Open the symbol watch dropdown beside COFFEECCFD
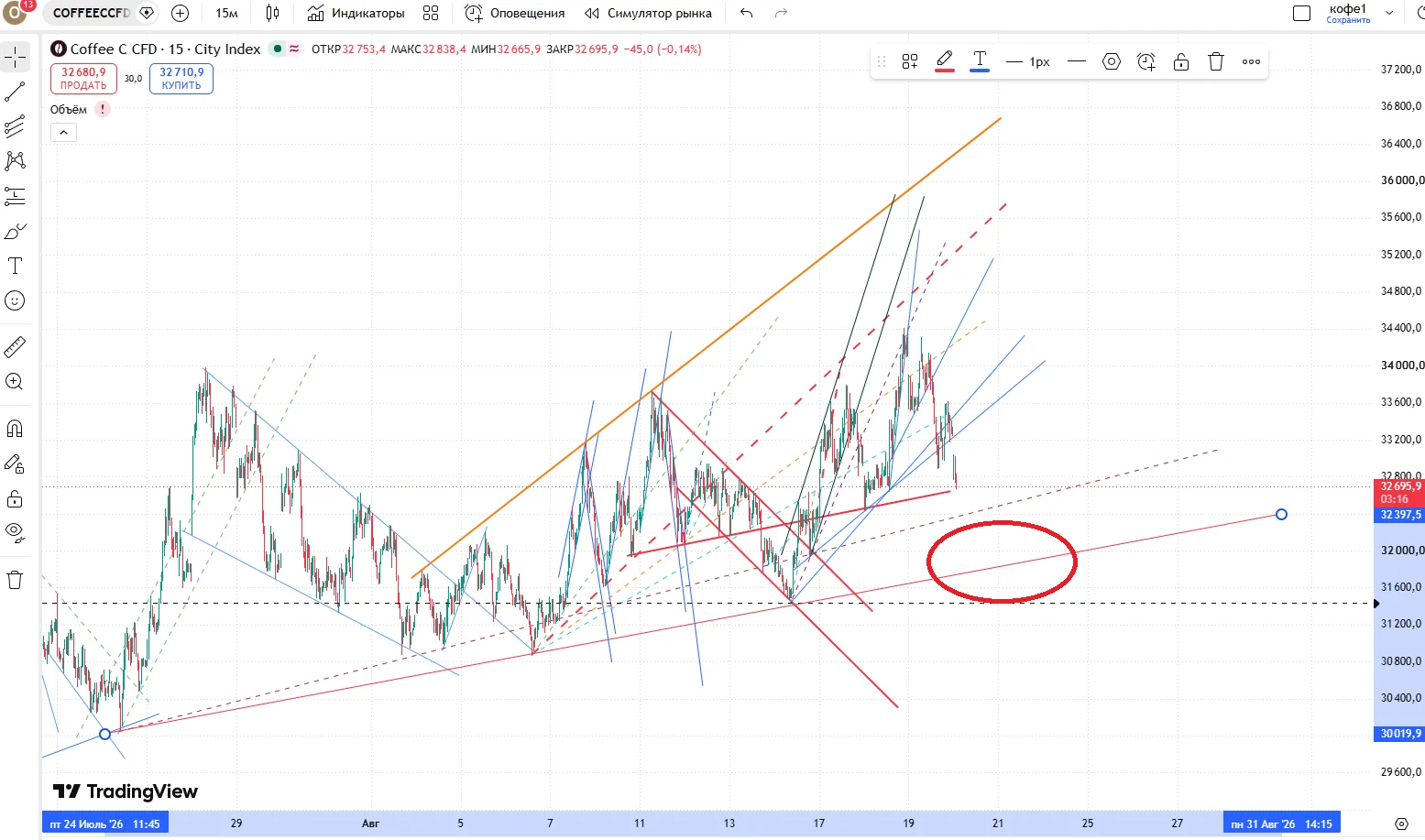Screen dimensions: 1425x840 [x=147, y=13]
